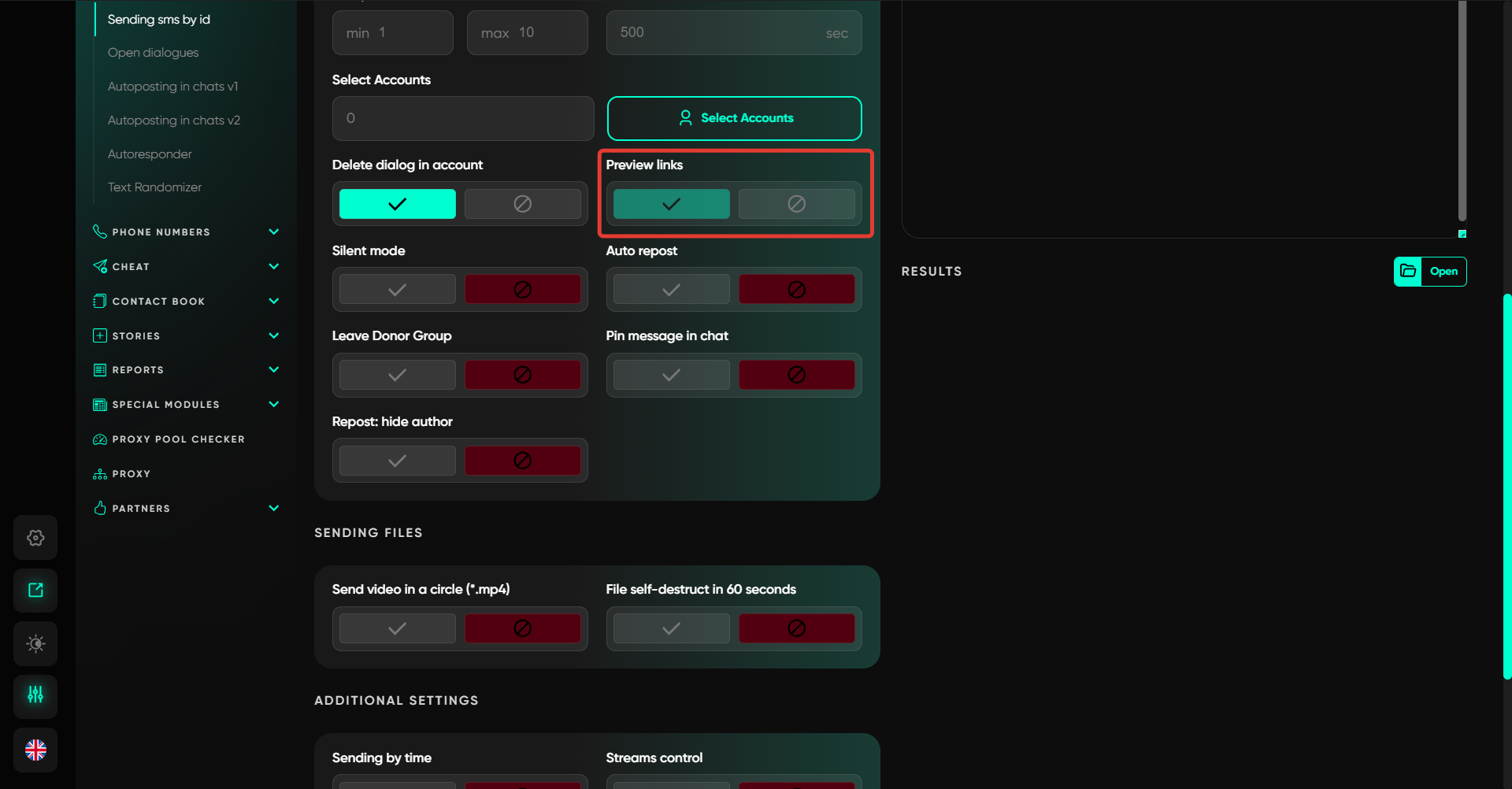Click the Proxy network icon
Screen dimensions: 1512x789
100,474
